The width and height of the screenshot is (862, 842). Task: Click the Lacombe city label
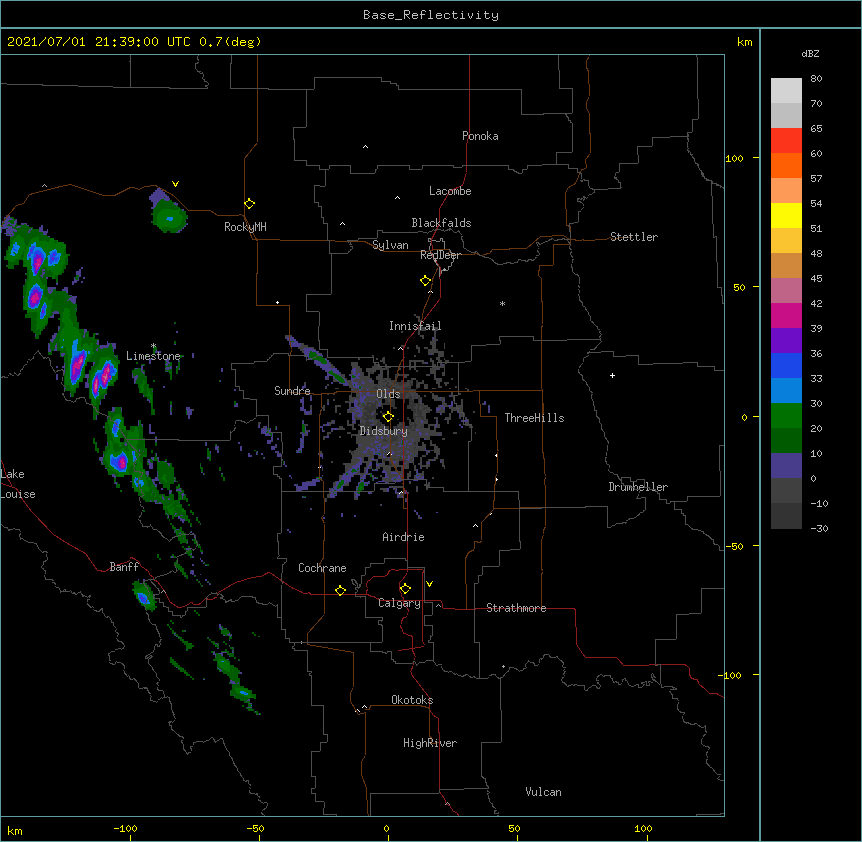450,191
